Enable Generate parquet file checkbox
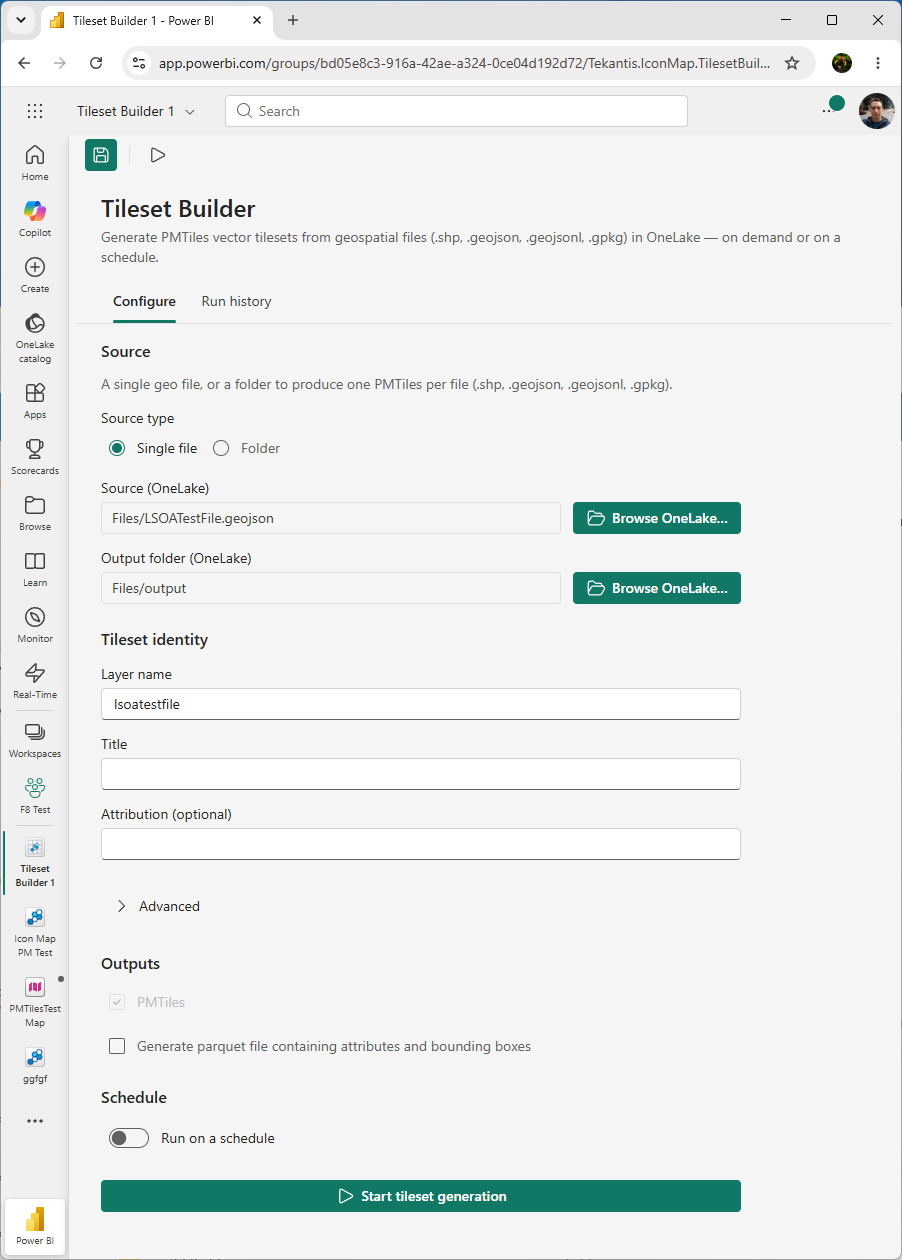This screenshot has width=902, height=1260. 117,1046
